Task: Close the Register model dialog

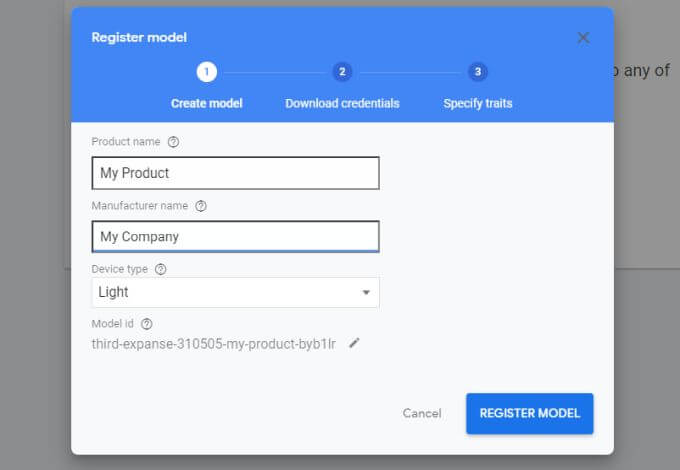Action: 584,38
